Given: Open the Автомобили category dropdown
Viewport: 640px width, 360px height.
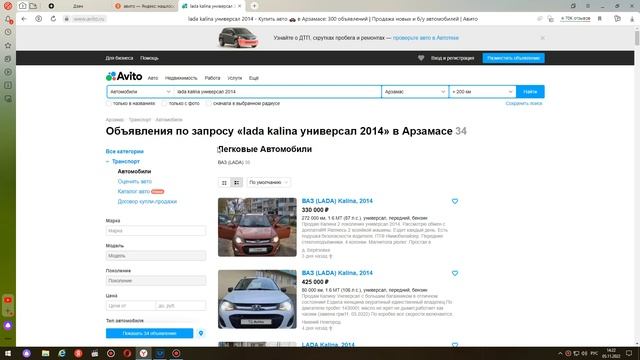Looking at the screenshot, I should click(140, 92).
